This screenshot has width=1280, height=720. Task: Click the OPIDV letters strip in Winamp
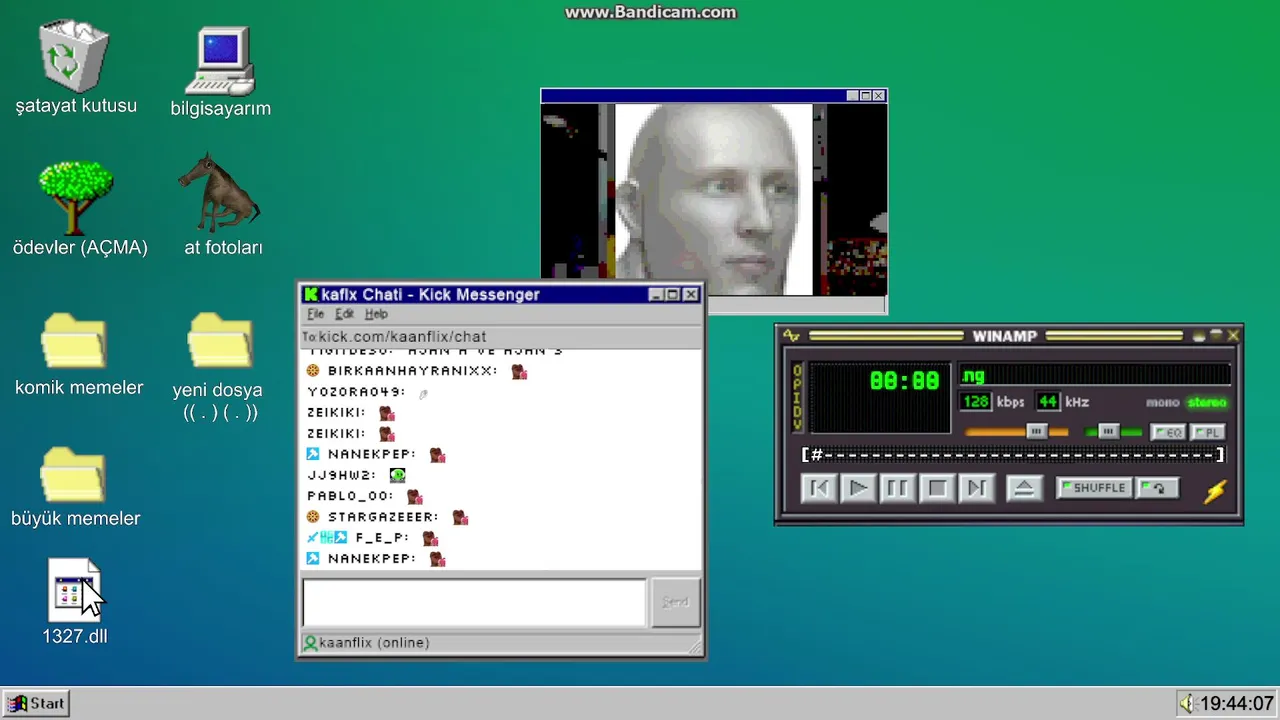click(x=797, y=398)
